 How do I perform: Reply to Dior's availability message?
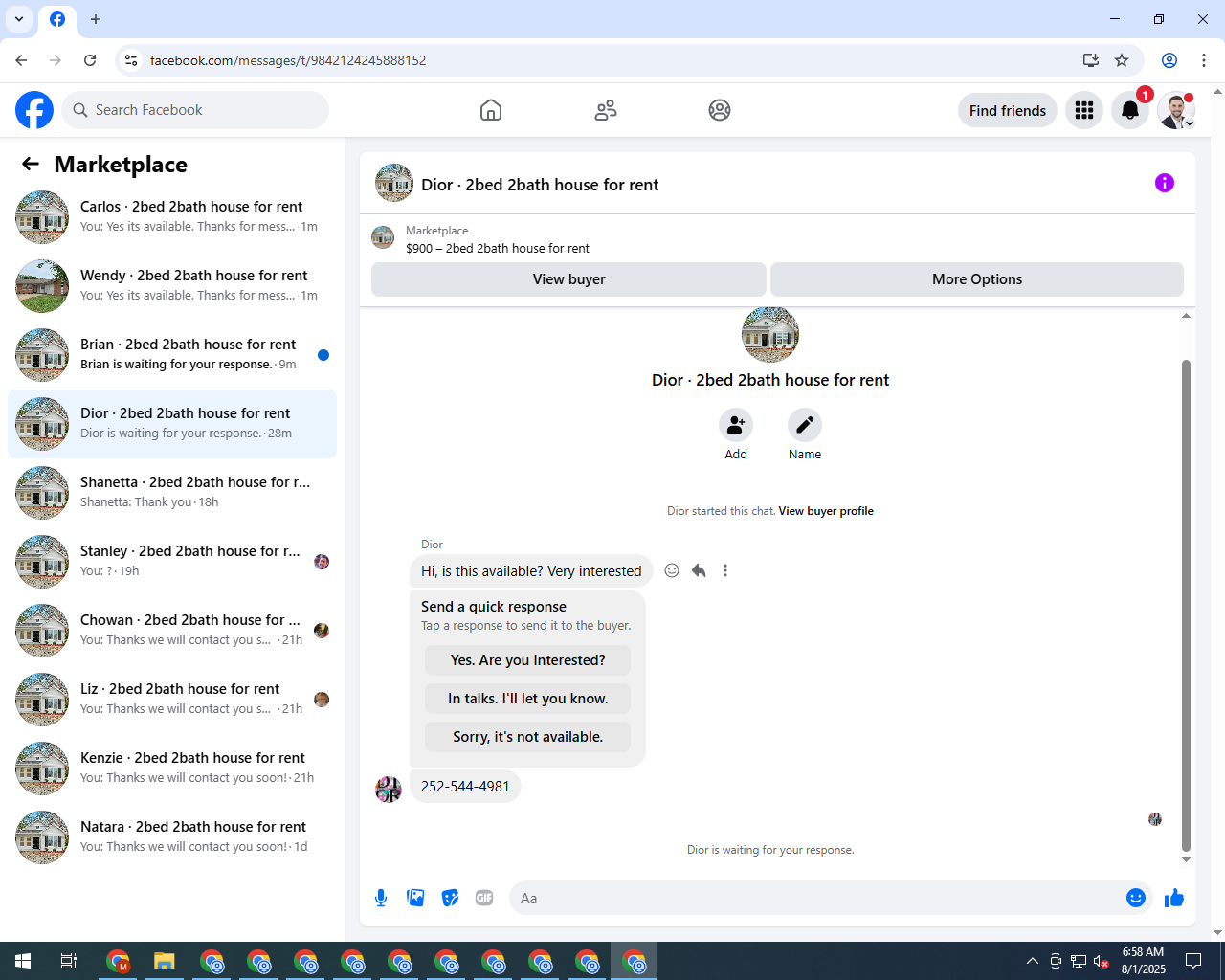pyautogui.click(x=699, y=570)
